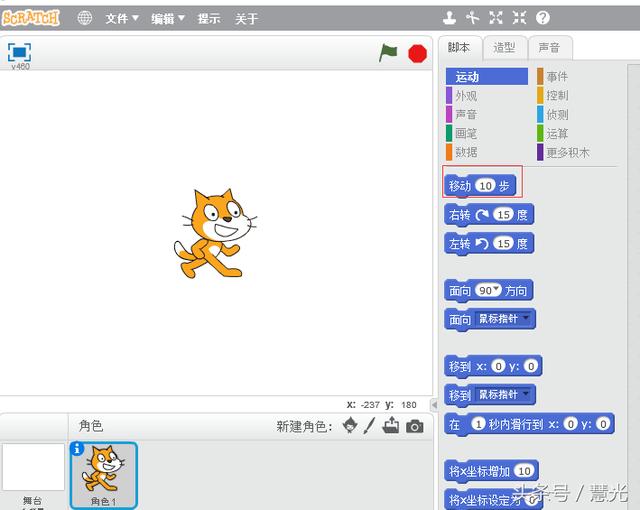Click the degrees field in 左转 block

click(x=504, y=243)
